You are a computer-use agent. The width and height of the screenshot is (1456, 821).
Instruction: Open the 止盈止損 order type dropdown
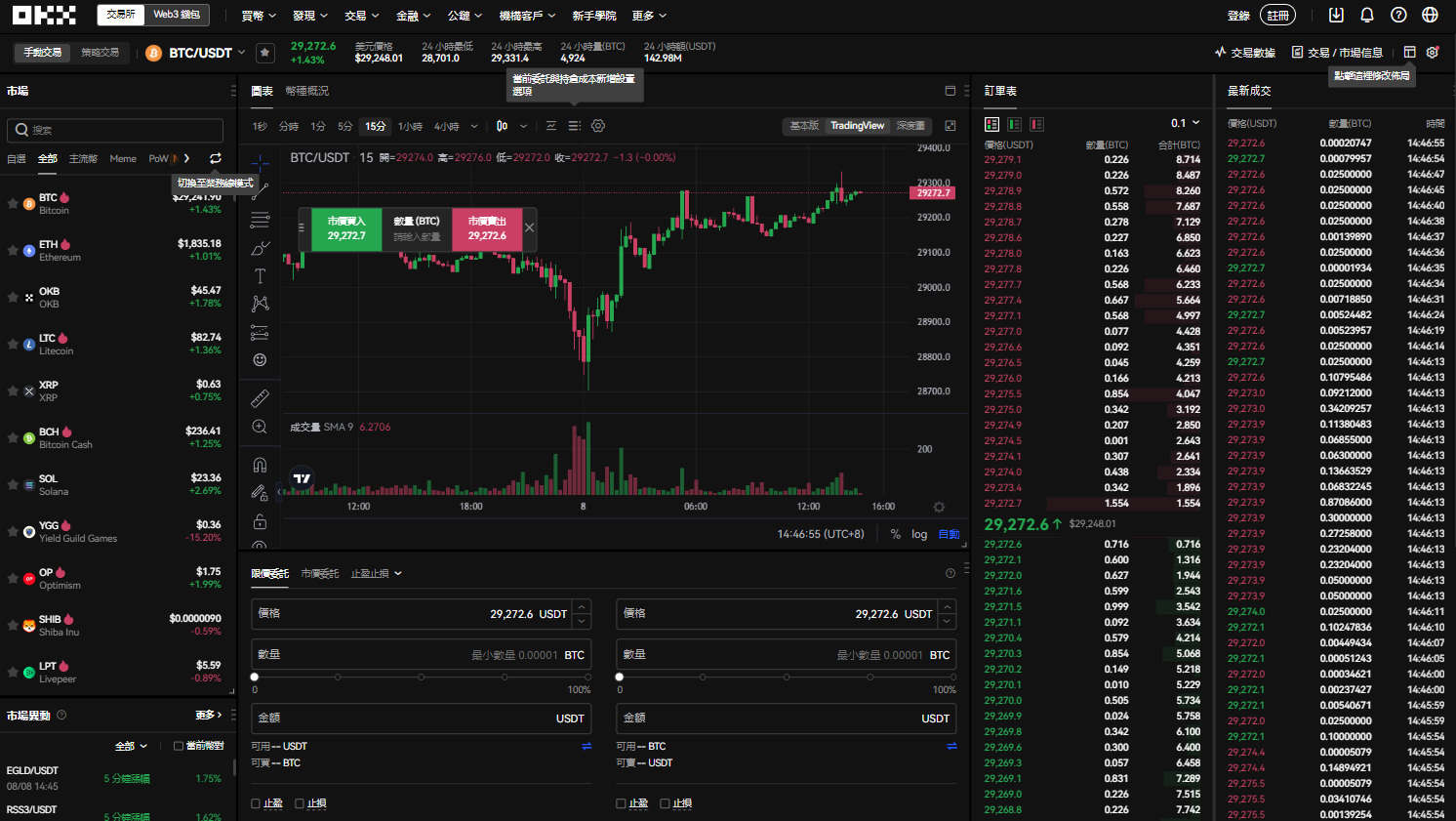[377, 573]
